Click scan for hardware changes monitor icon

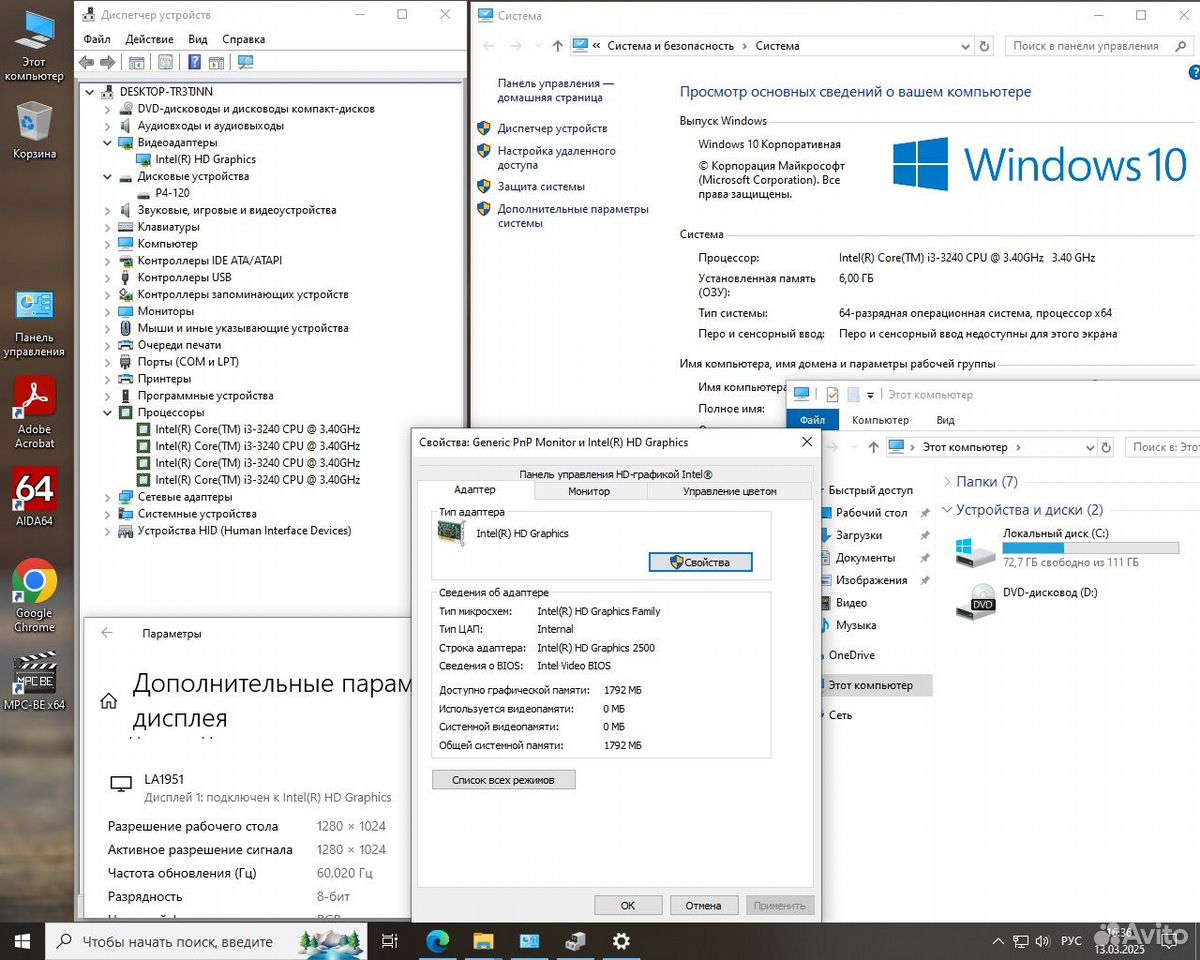click(245, 62)
